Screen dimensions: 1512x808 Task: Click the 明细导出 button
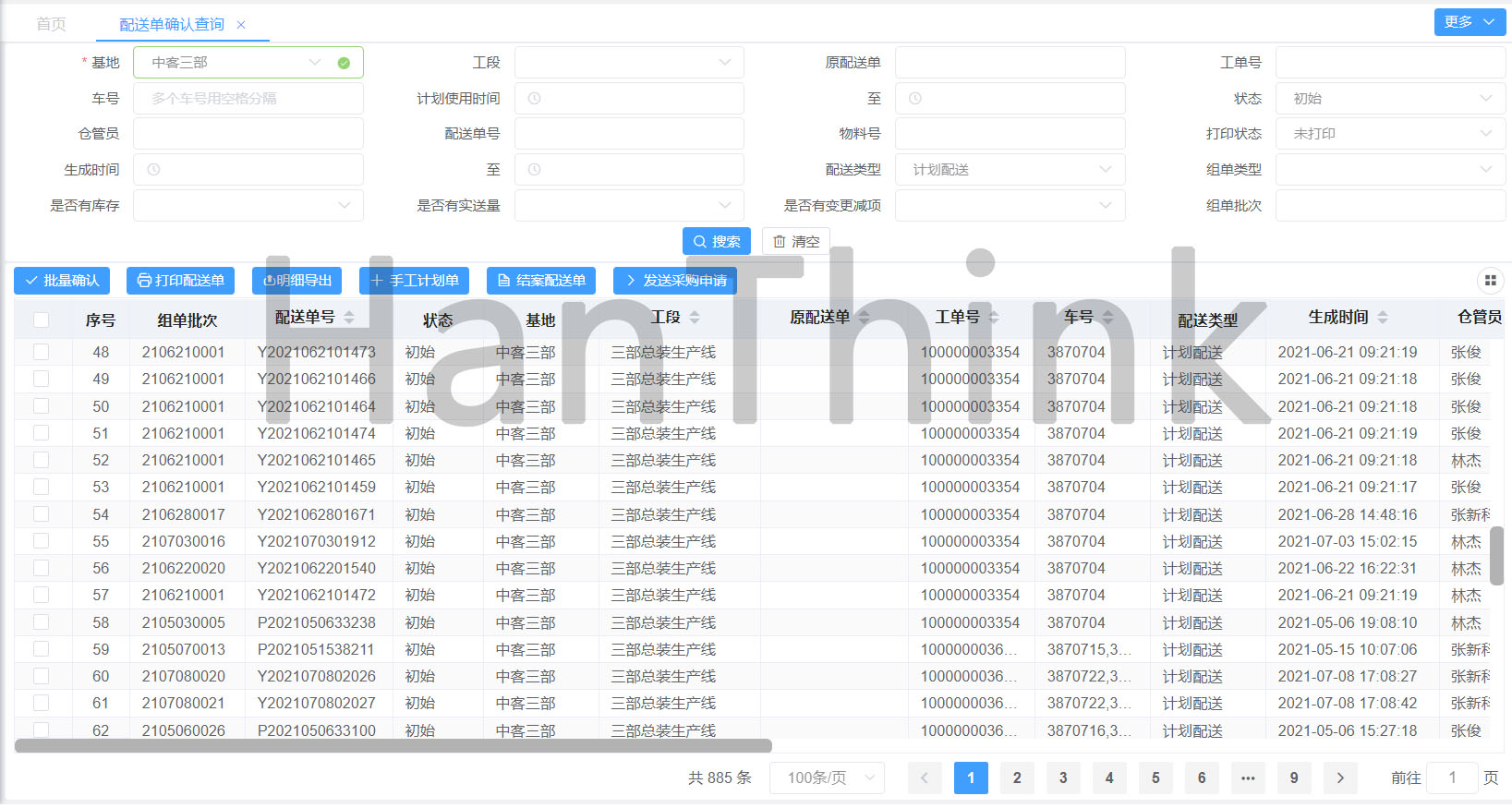click(297, 281)
